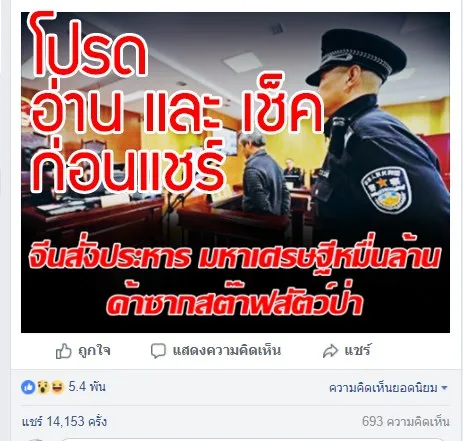Click the comment input box at bottom
The width and height of the screenshot is (463, 441).
[x=253, y=439]
